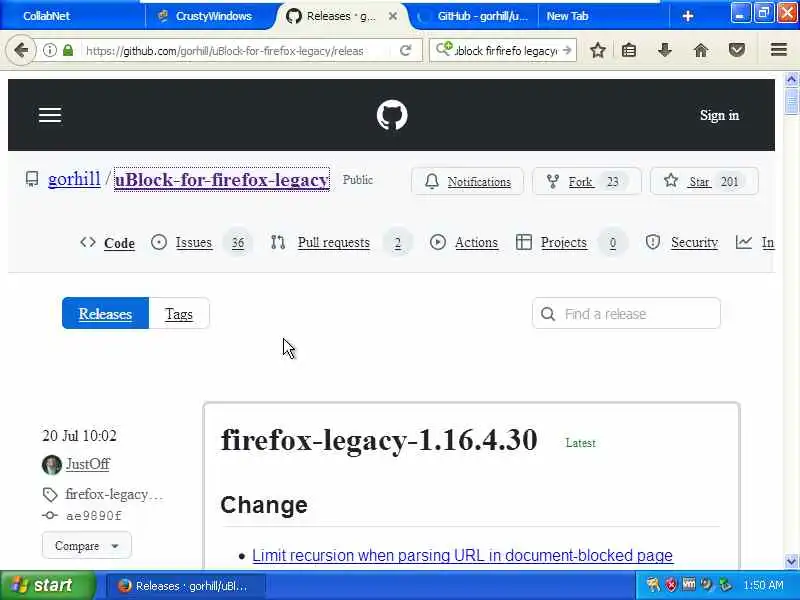Viewport: 800px width, 600px height.
Task: Submit search with the arrow icon
Action: tap(567, 50)
